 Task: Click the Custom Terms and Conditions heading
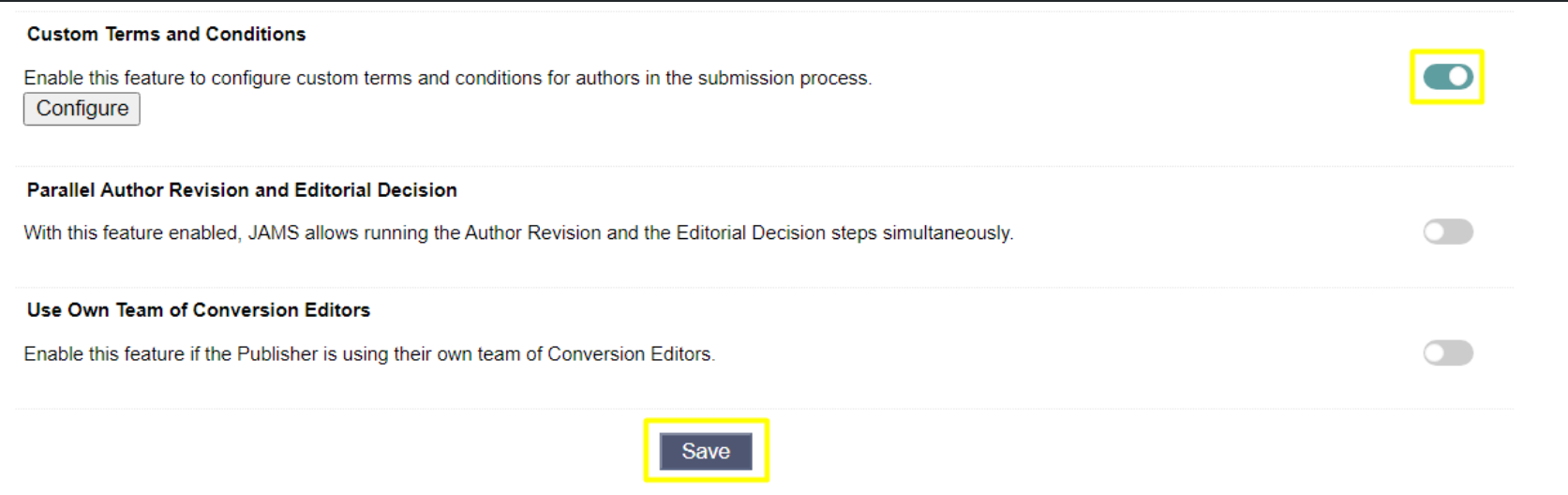(166, 34)
